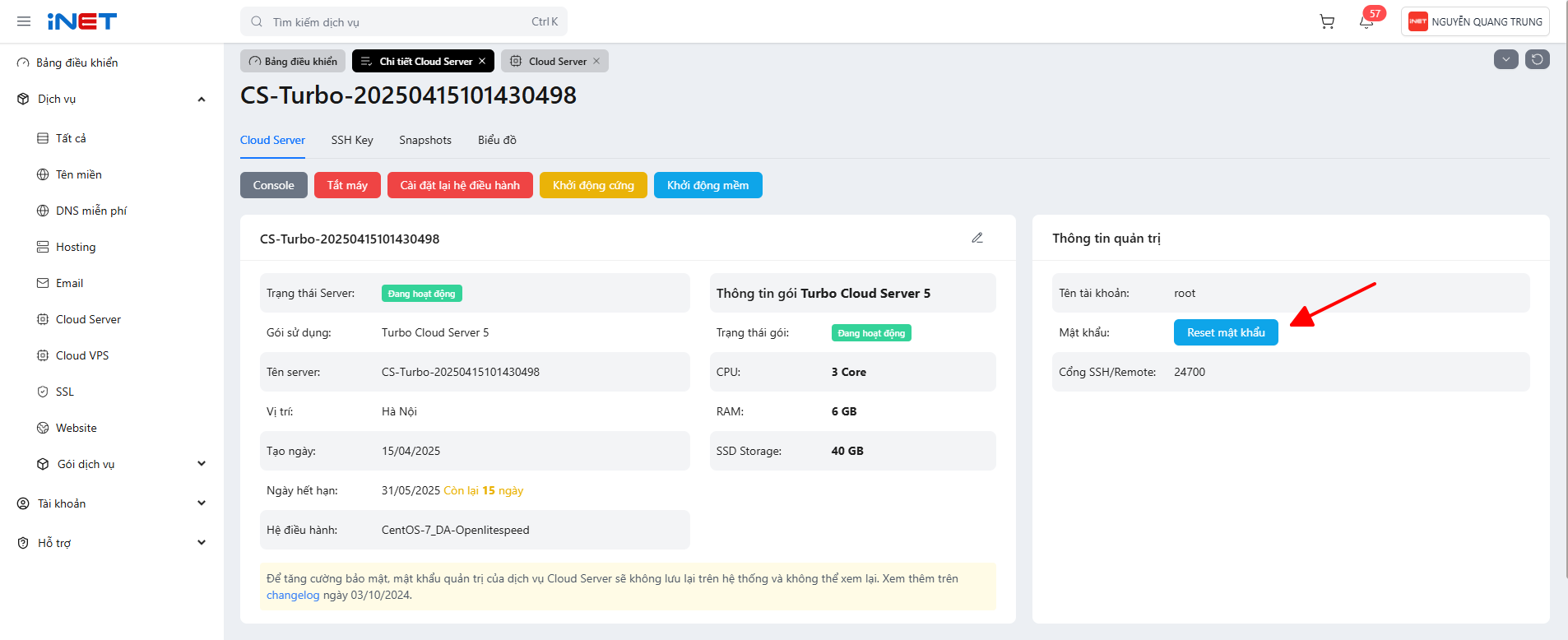Expand the Tài khoản sidebar section
1568x640 pixels.
[202, 503]
